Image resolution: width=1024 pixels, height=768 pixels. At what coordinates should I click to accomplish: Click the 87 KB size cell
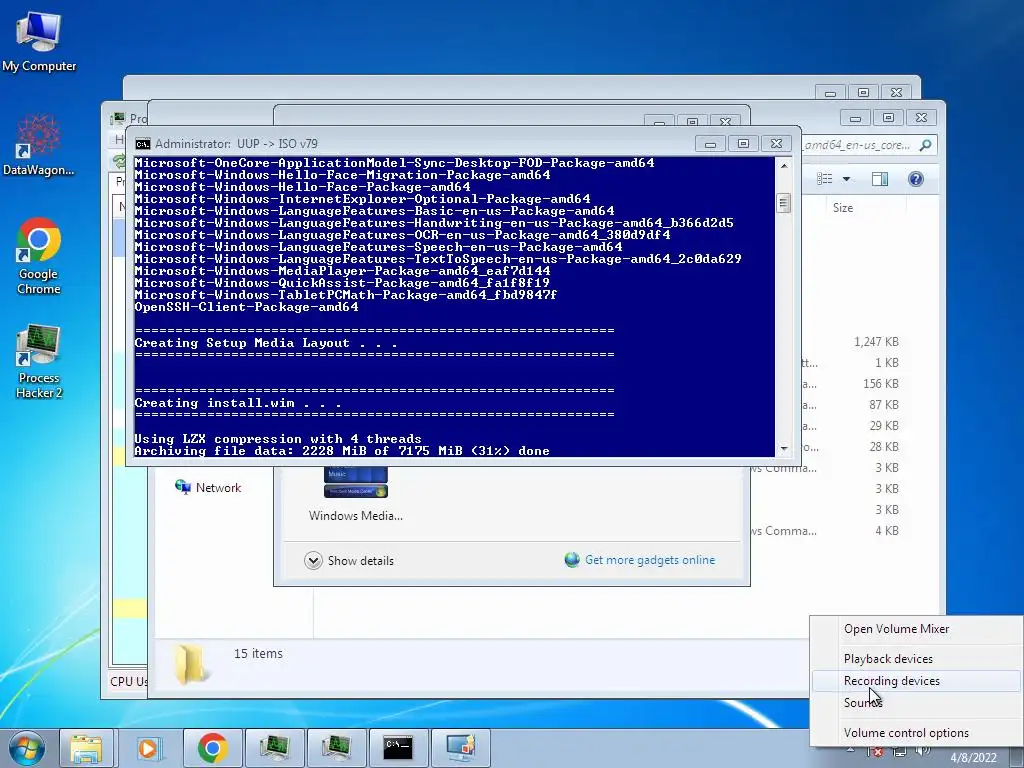click(x=884, y=404)
